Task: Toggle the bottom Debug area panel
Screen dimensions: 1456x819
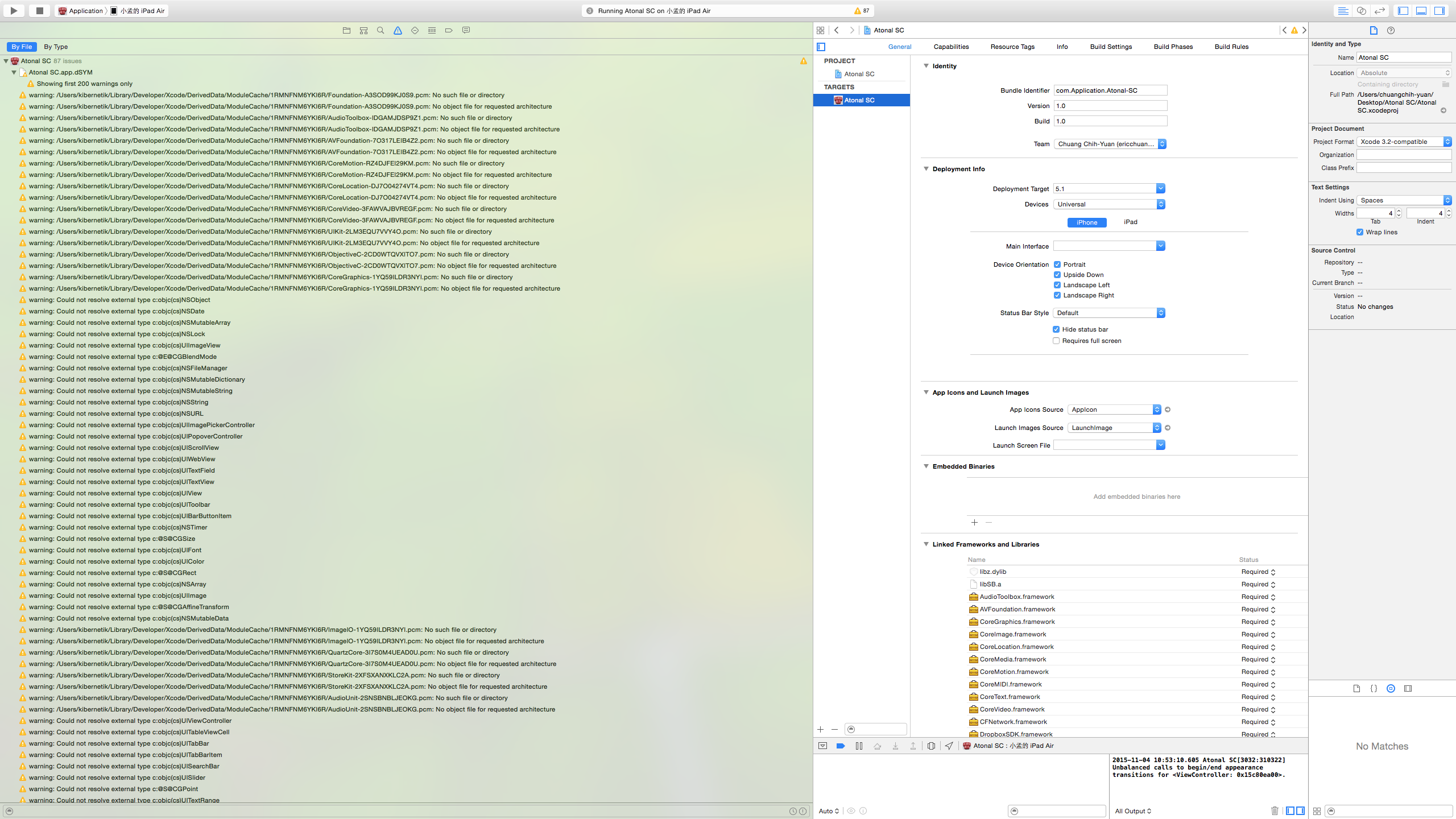Action: click(x=1421, y=11)
